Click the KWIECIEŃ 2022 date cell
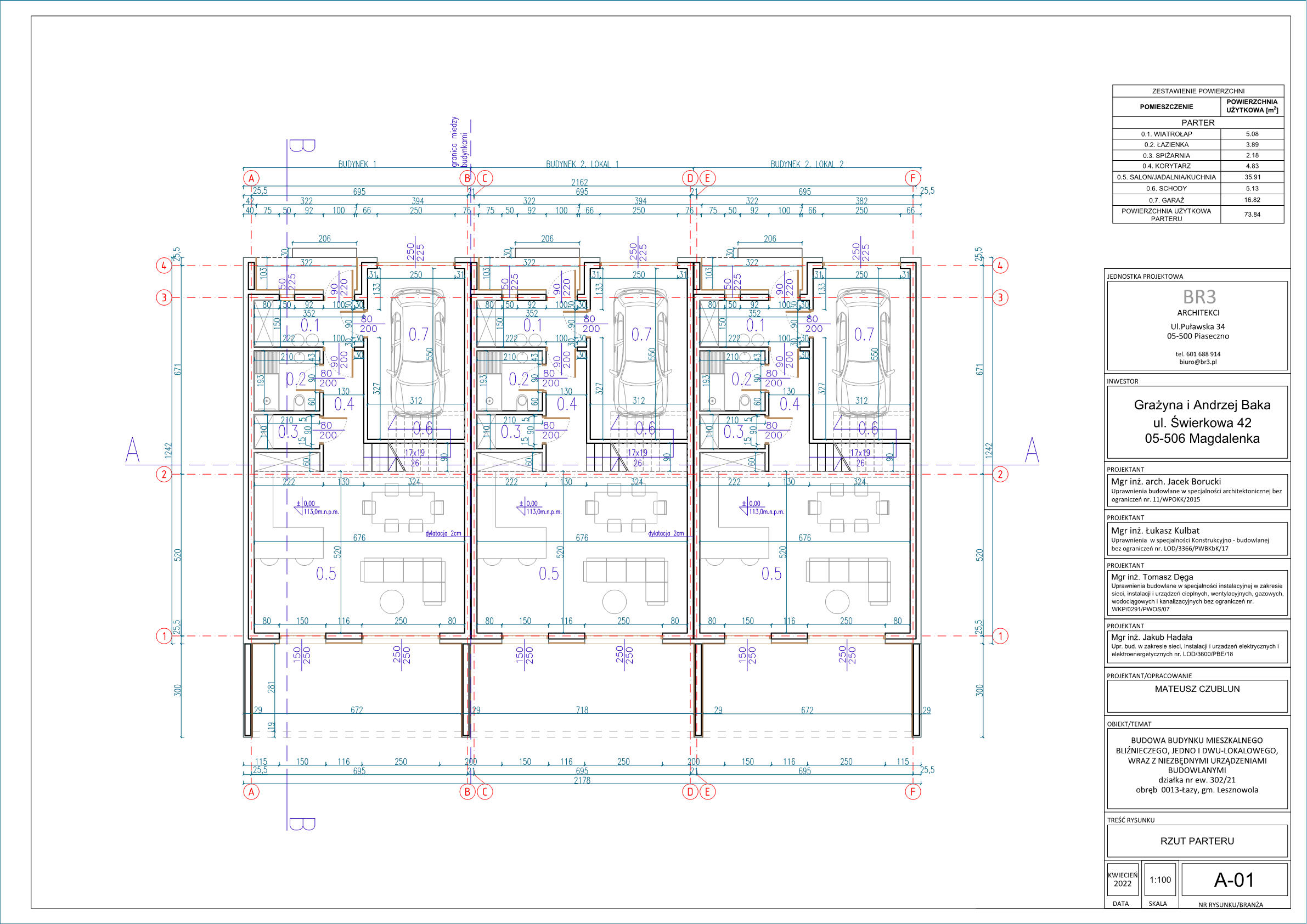 1122,880
